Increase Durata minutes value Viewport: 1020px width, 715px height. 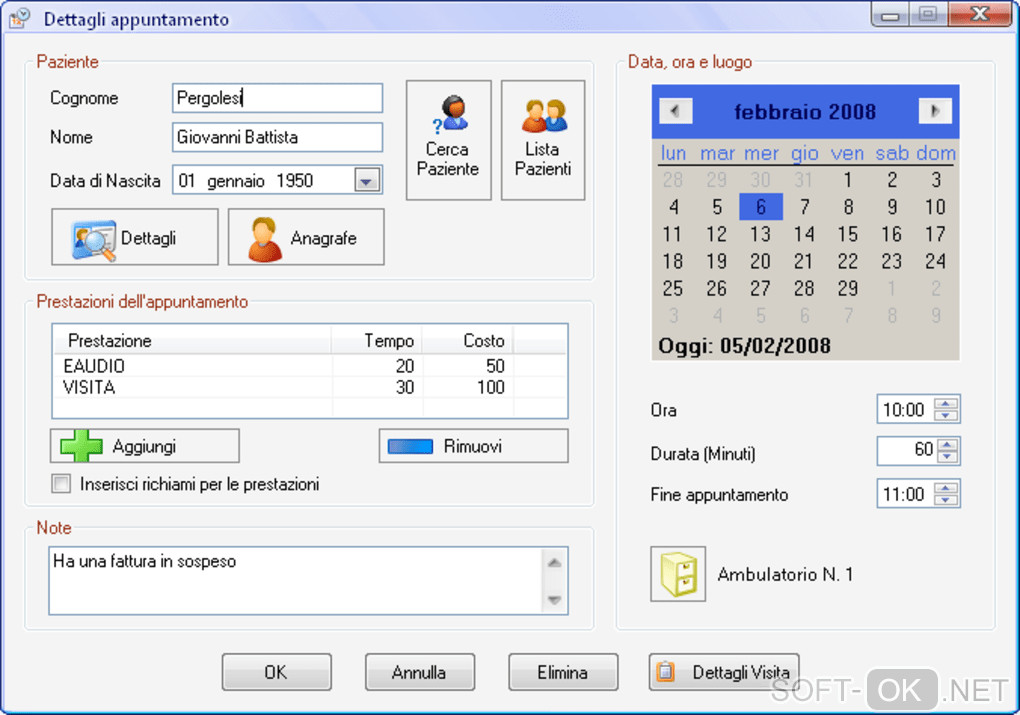(948, 444)
